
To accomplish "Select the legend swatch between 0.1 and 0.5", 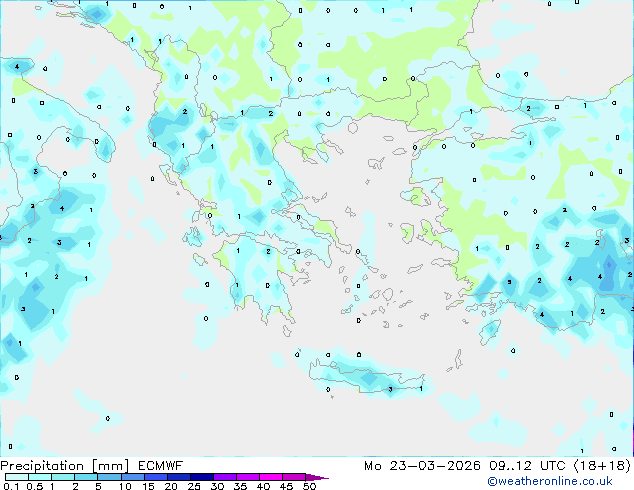I will pos(17,477).
